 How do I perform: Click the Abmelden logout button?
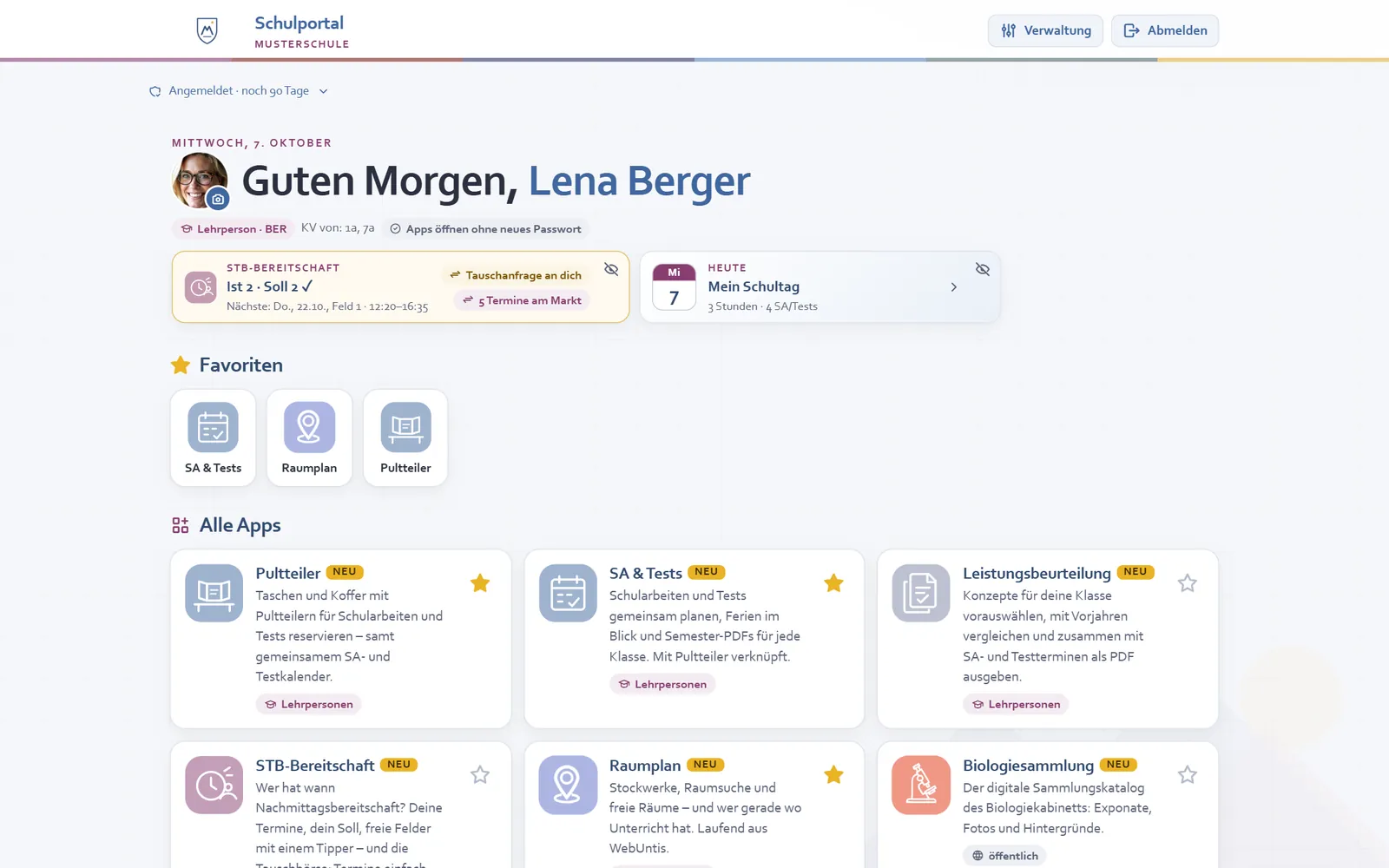[1165, 30]
